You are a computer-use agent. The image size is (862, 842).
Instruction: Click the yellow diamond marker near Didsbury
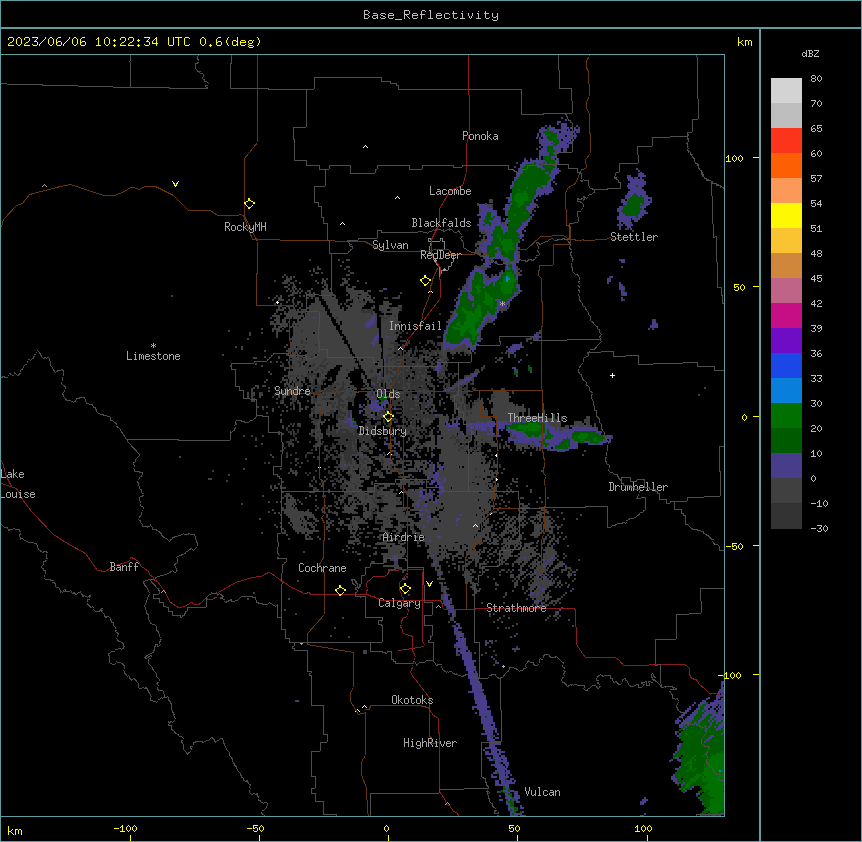[x=388, y=417]
